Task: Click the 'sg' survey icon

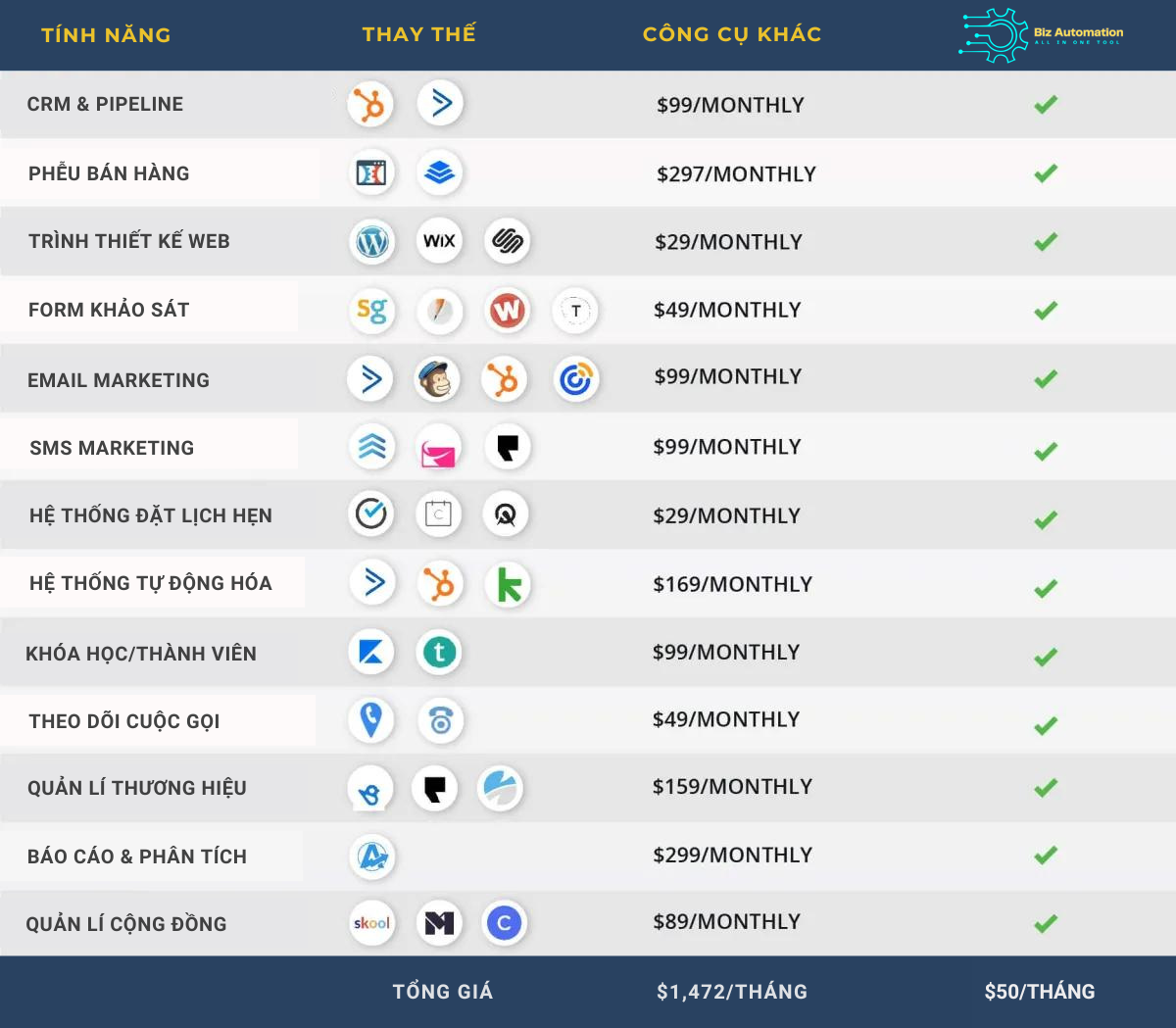Action: pyautogui.click(x=371, y=311)
